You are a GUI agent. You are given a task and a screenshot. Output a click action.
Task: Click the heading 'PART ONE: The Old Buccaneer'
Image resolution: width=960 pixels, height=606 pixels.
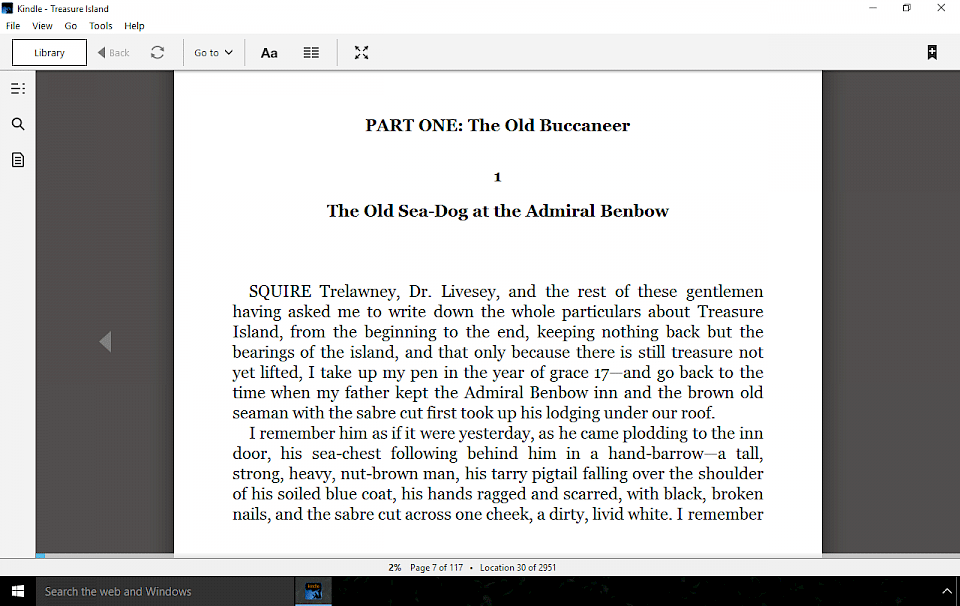coord(498,125)
